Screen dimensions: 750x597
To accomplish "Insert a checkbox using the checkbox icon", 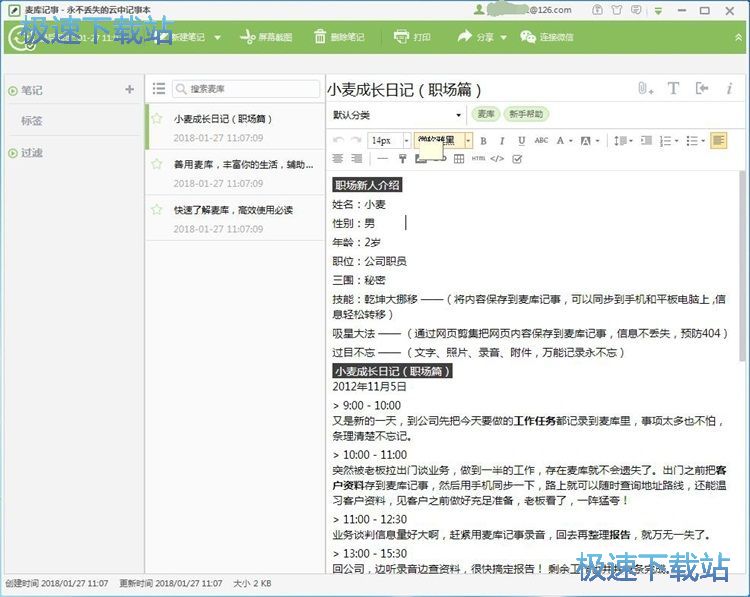I will point(517,158).
